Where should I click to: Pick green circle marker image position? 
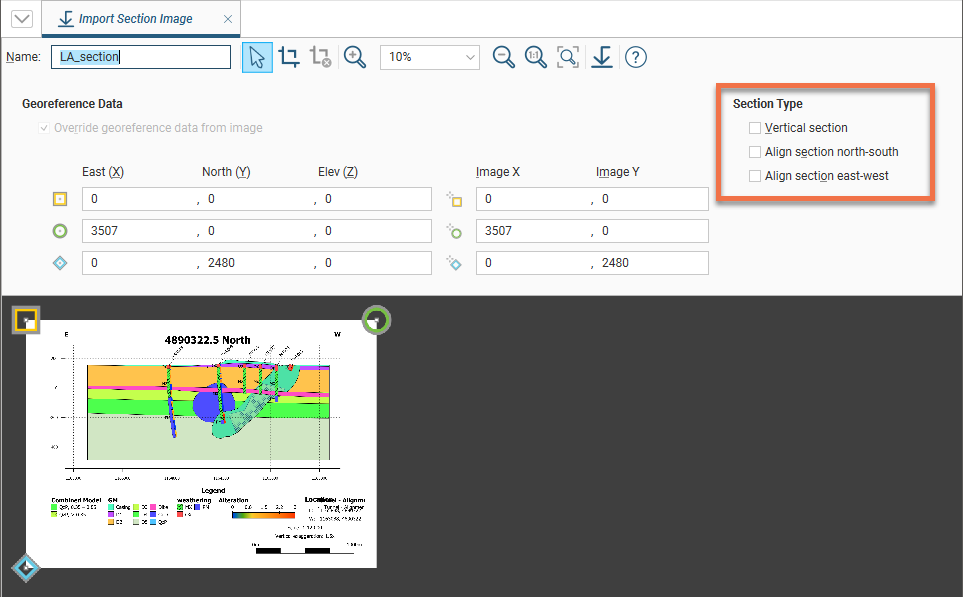tap(455, 231)
